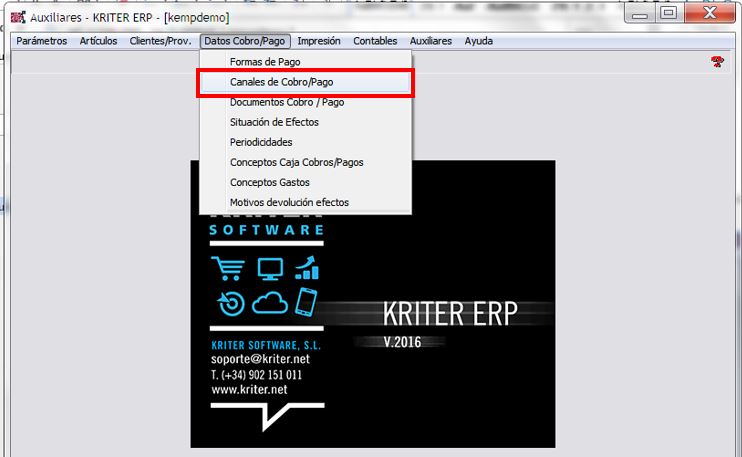
Task: Open Motivos devolución efectos
Action: pos(305,202)
